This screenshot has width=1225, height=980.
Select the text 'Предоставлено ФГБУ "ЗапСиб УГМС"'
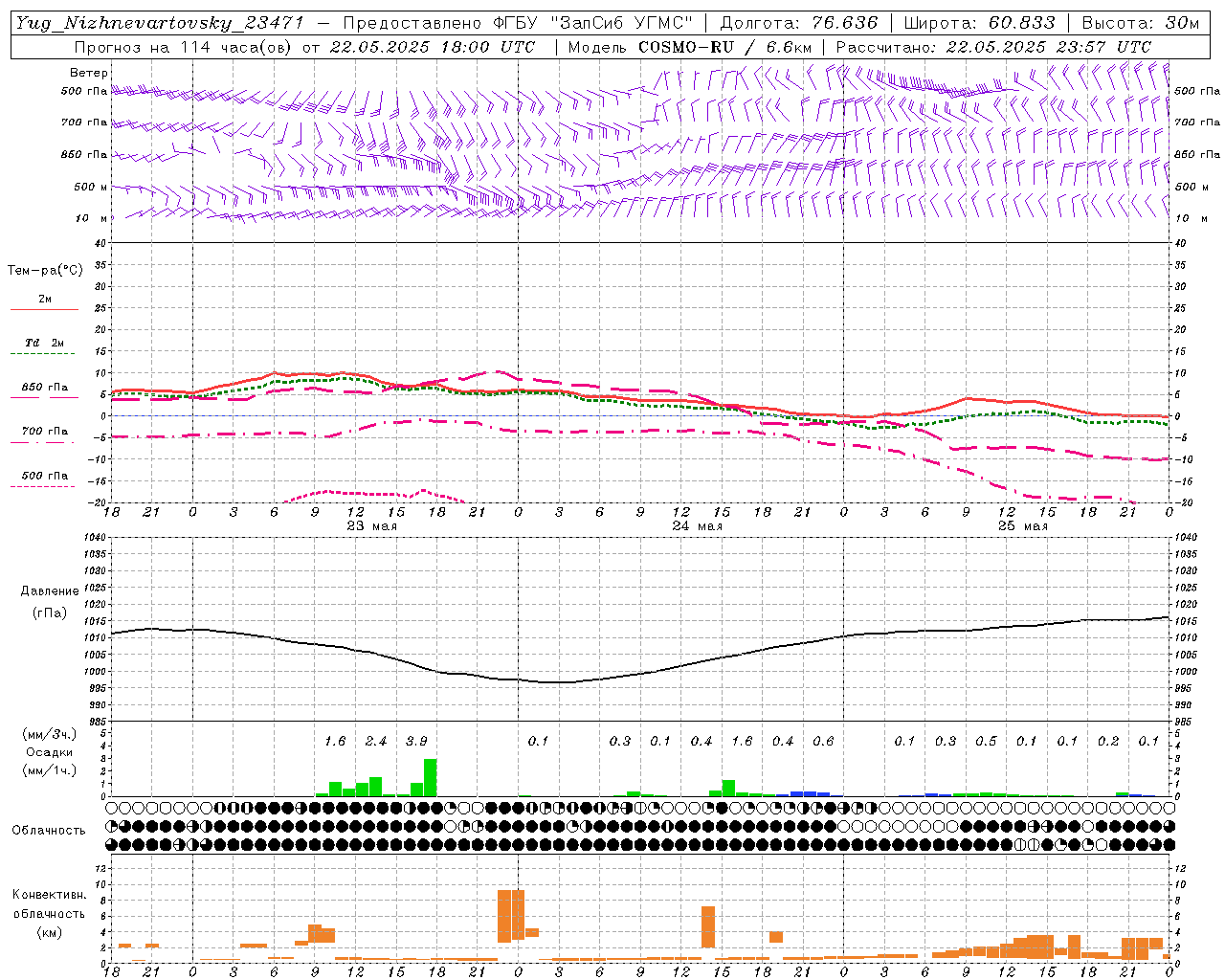(517, 23)
